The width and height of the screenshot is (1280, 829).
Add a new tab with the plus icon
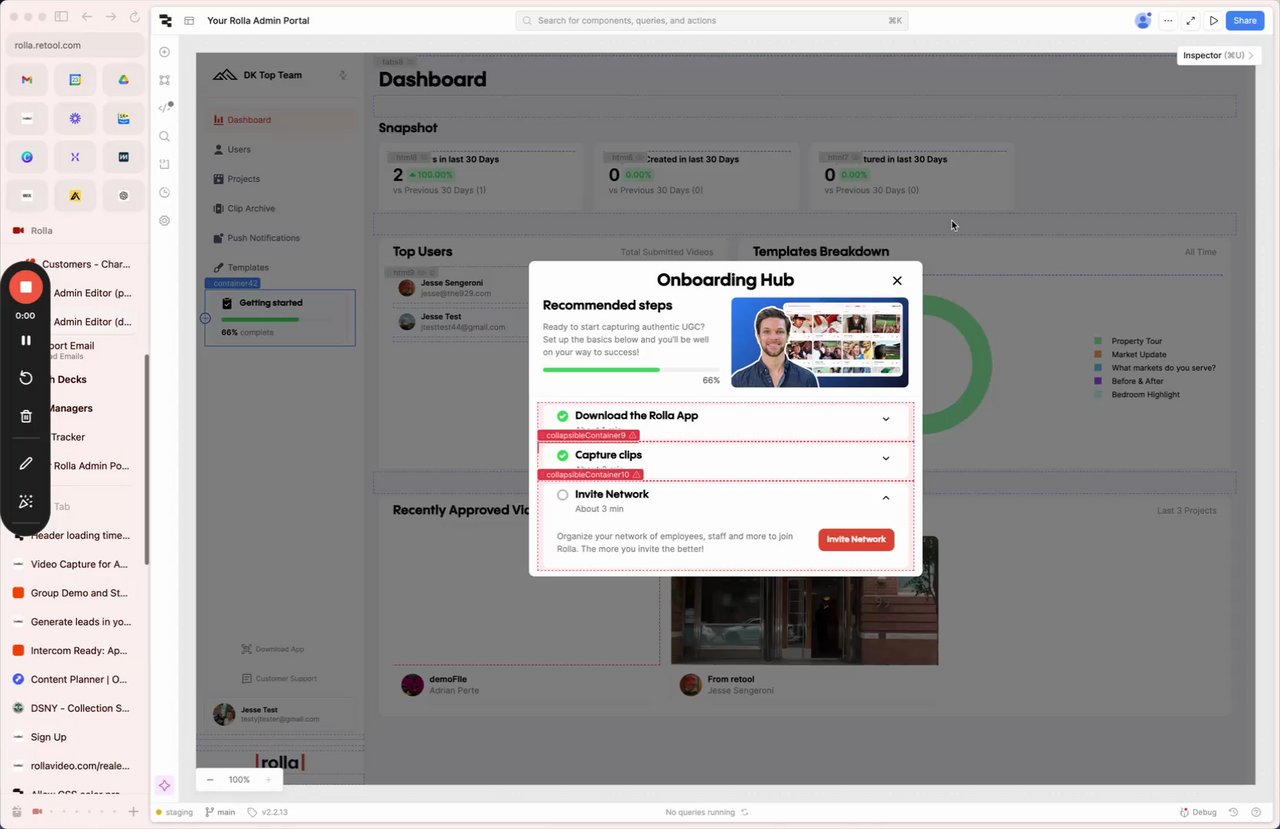click(x=133, y=811)
